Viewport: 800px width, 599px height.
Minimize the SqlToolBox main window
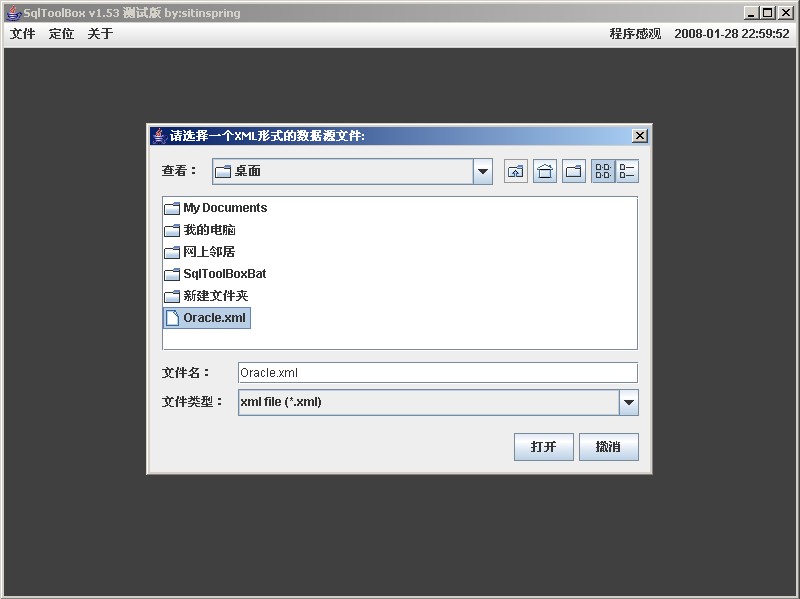750,13
